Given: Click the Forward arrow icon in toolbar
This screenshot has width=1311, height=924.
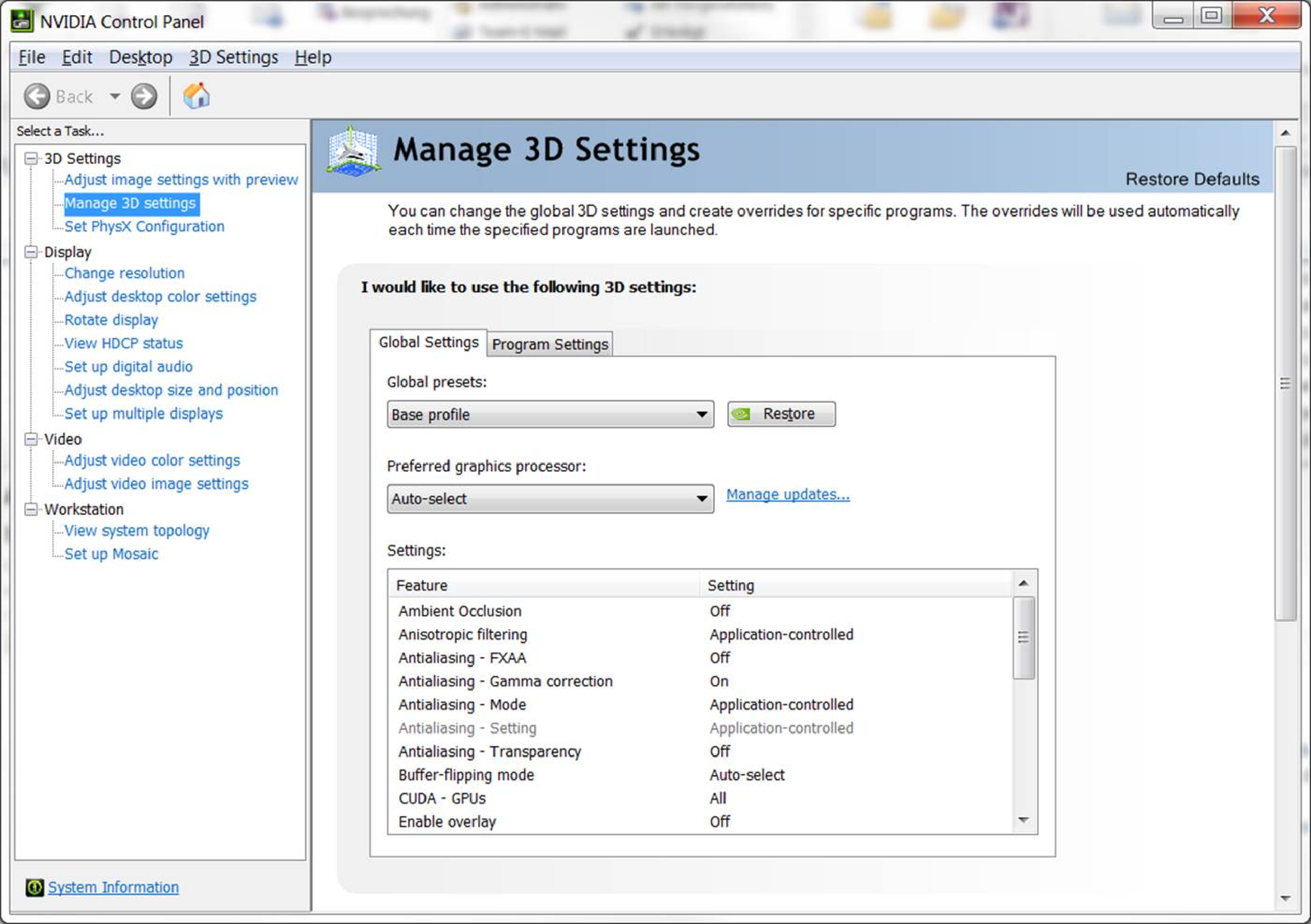Looking at the screenshot, I should click(x=144, y=96).
